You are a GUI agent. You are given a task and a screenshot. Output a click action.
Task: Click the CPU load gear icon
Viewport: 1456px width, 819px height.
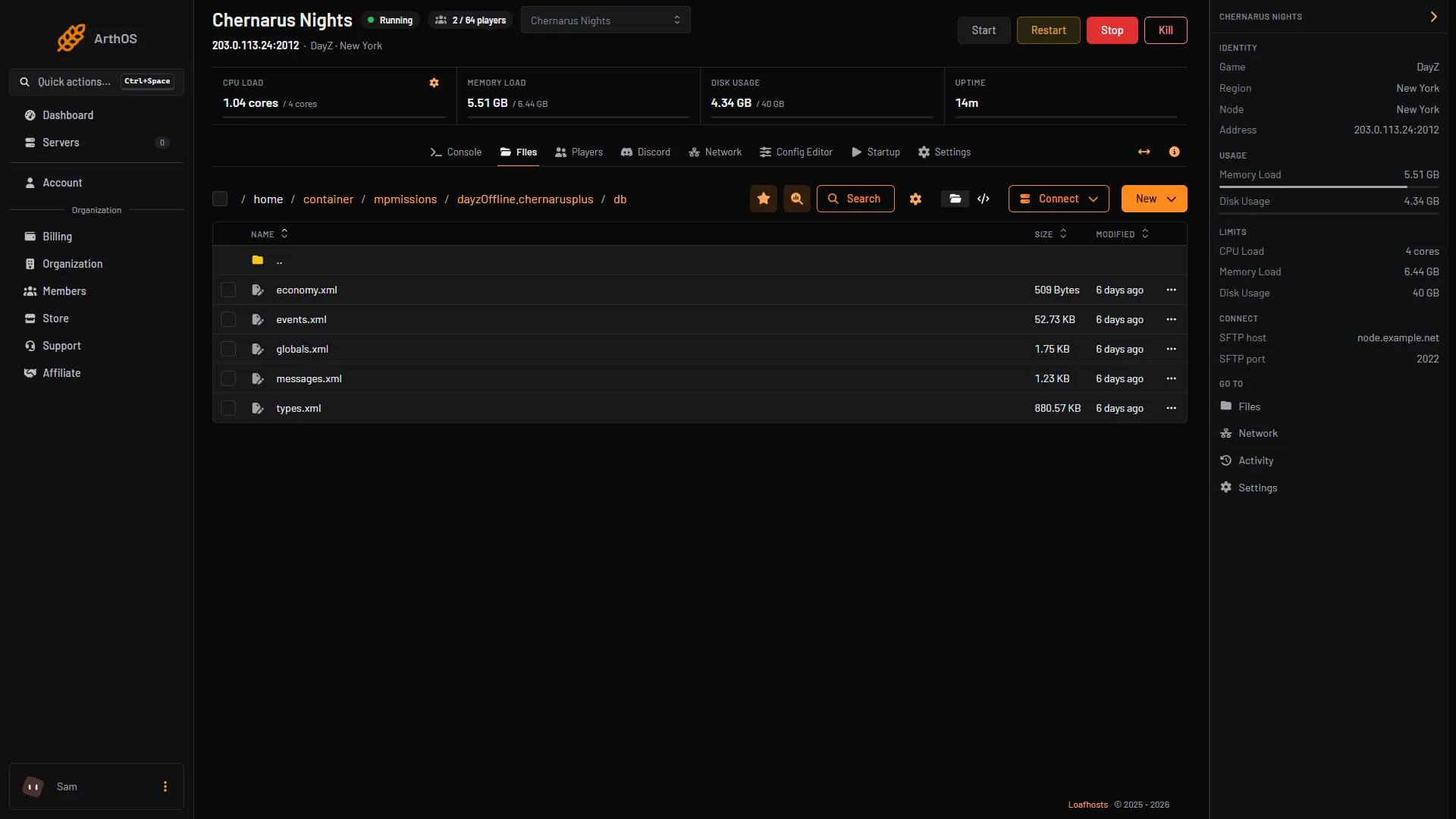(x=434, y=83)
